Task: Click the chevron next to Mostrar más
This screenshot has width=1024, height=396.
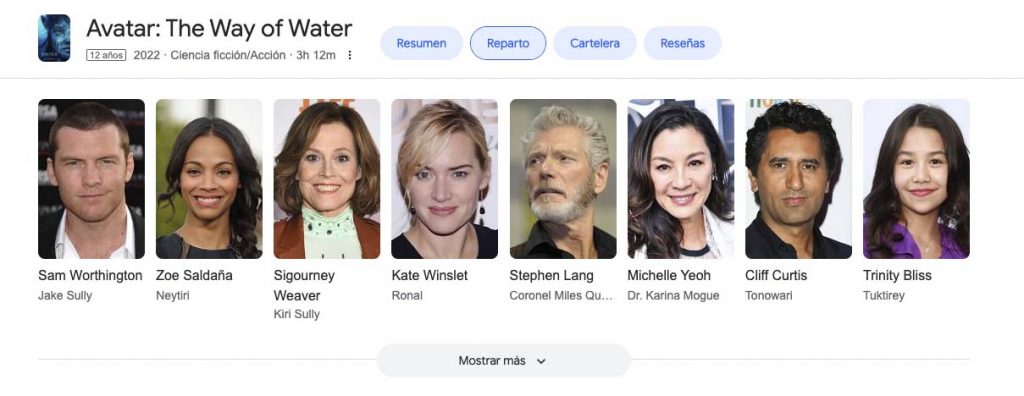Action: coord(541,361)
